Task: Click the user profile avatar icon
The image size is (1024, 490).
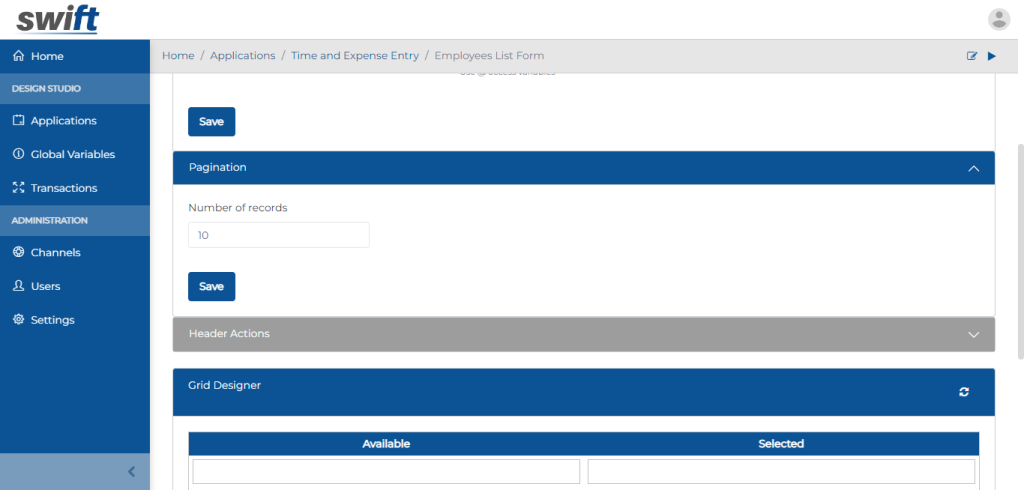Action: (998, 19)
